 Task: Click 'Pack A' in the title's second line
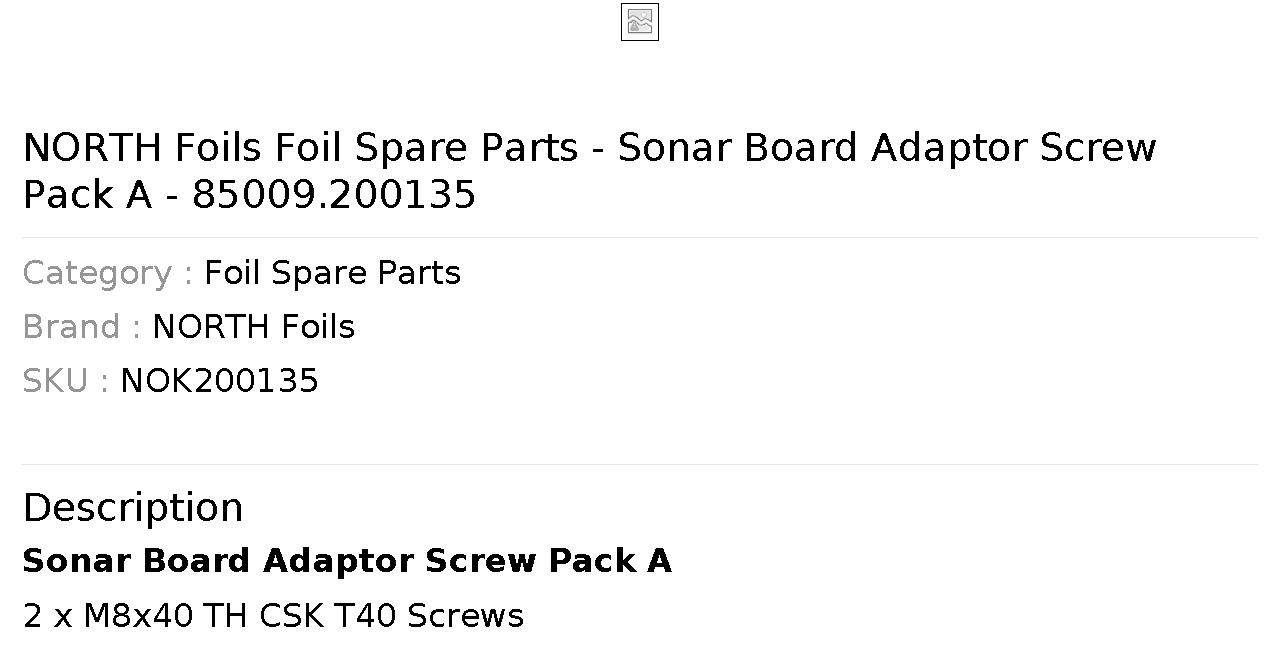pyautogui.click(x=87, y=195)
